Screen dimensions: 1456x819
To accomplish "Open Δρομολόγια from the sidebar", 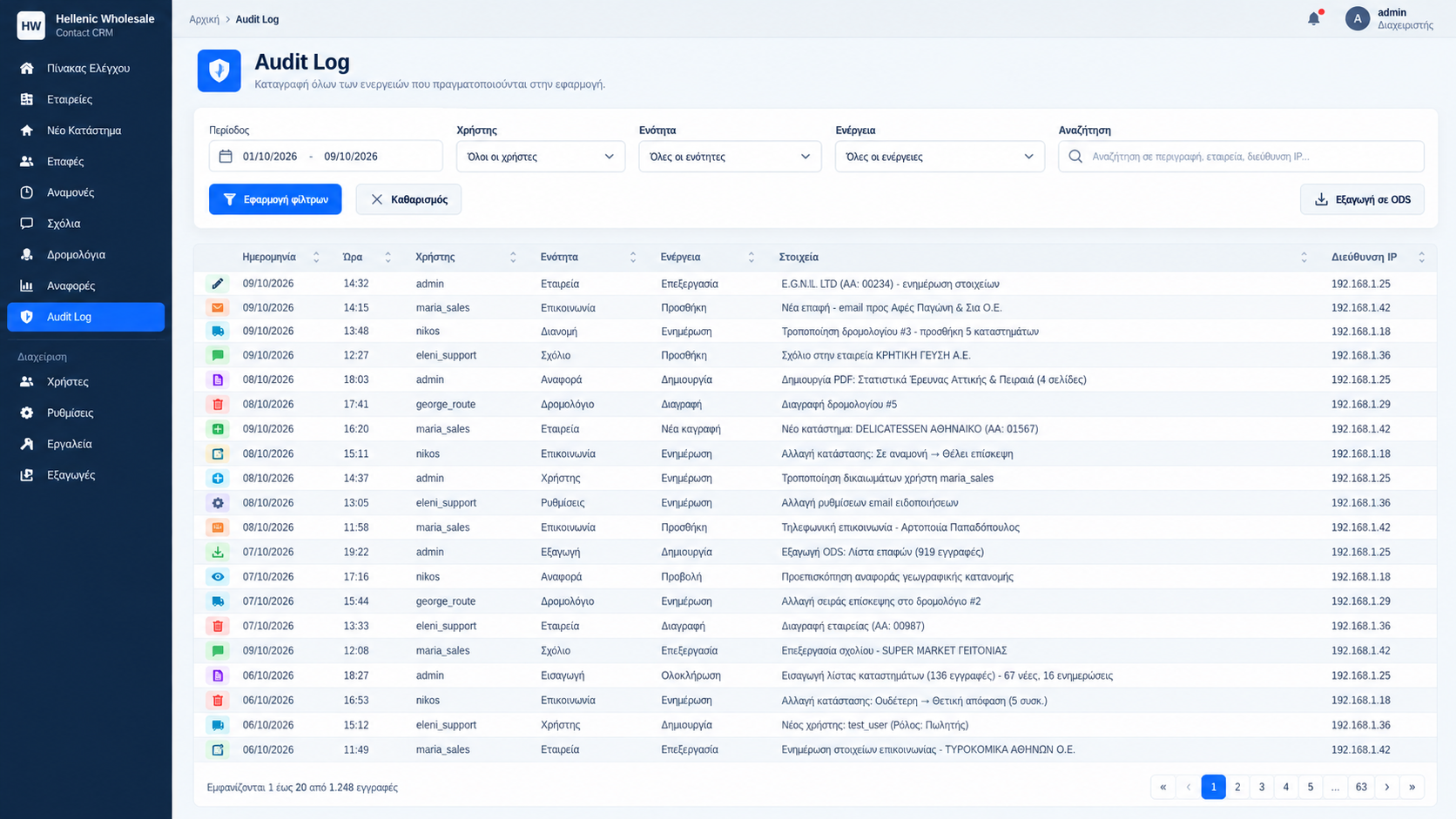I will (85, 254).
